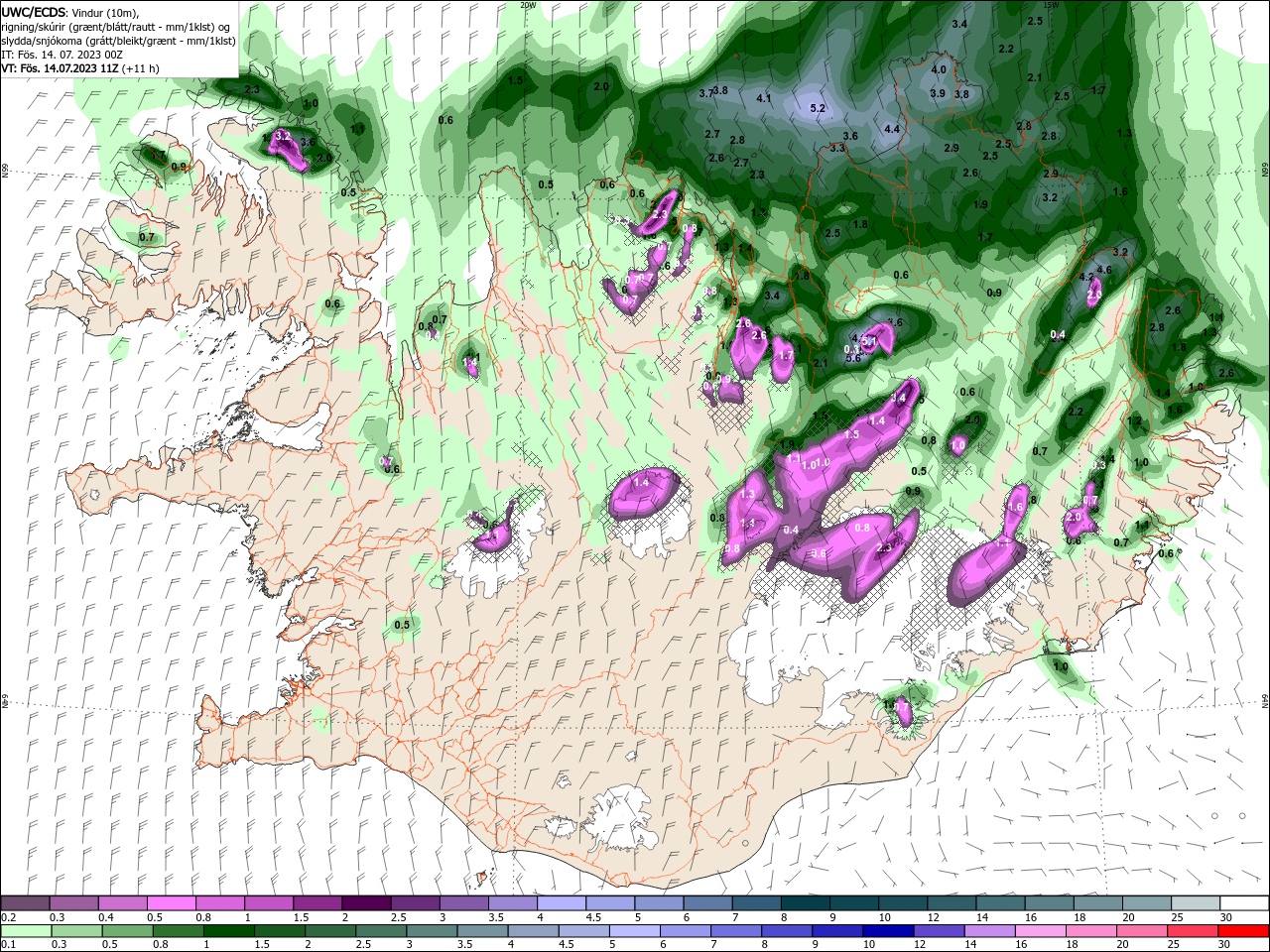Select the 0.4 swatch in the upper legend row
Screen dimensions: 1270x952
pyautogui.click(x=122, y=902)
